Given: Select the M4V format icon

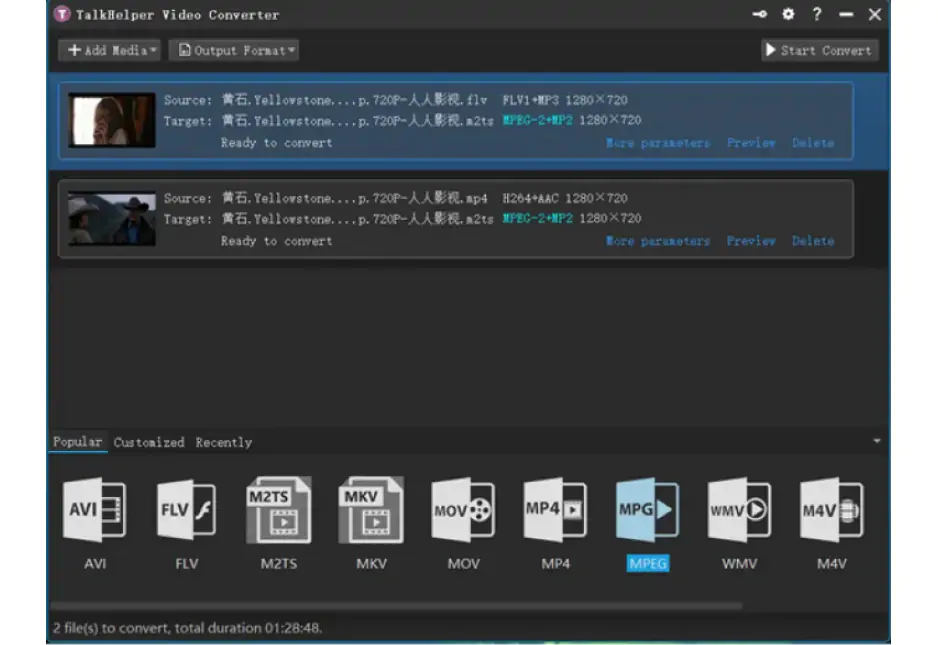Looking at the screenshot, I should point(831,511).
